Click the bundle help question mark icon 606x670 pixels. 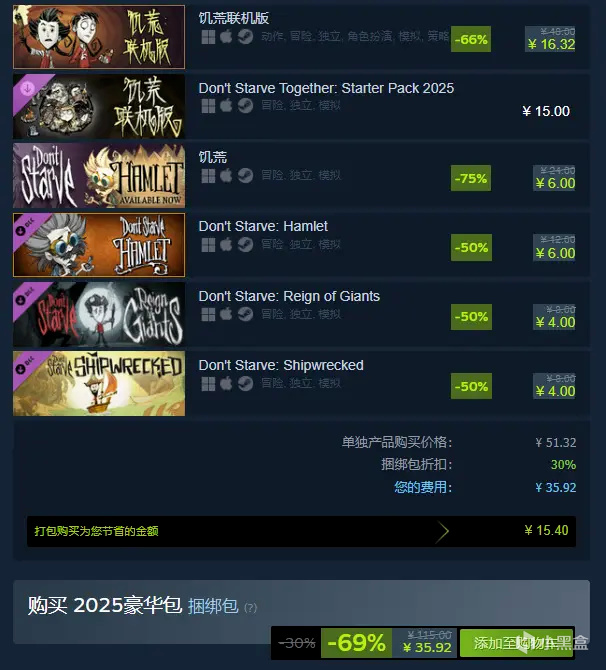tap(250, 608)
